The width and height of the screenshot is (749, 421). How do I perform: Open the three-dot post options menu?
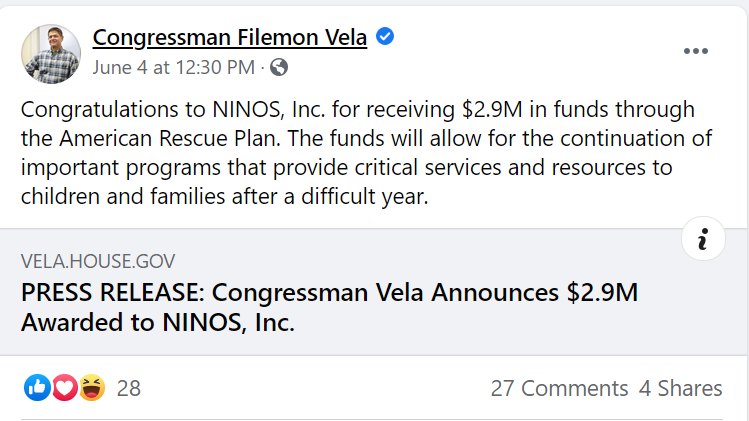point(696,51)
